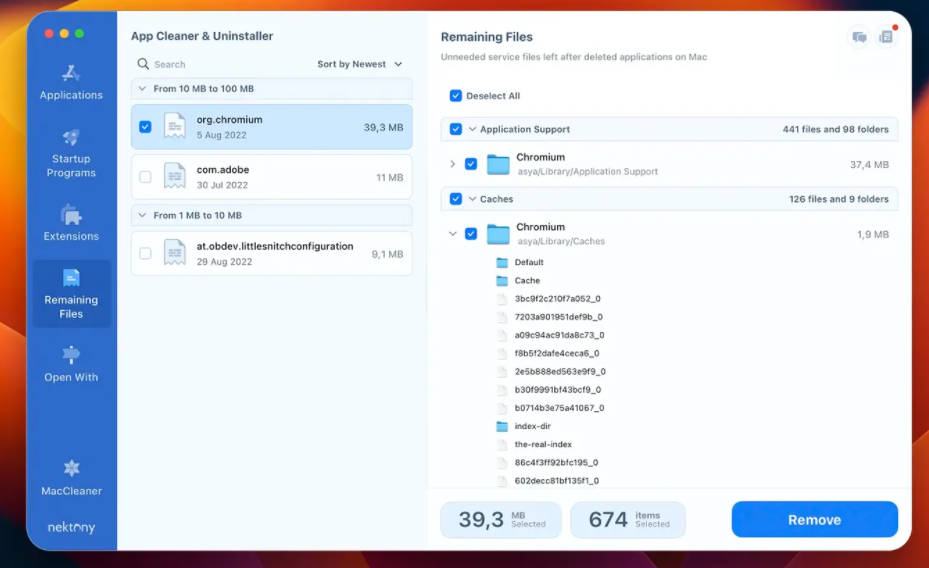Select file b30f9991bf43bcf9_0

[x=558, y=390]
